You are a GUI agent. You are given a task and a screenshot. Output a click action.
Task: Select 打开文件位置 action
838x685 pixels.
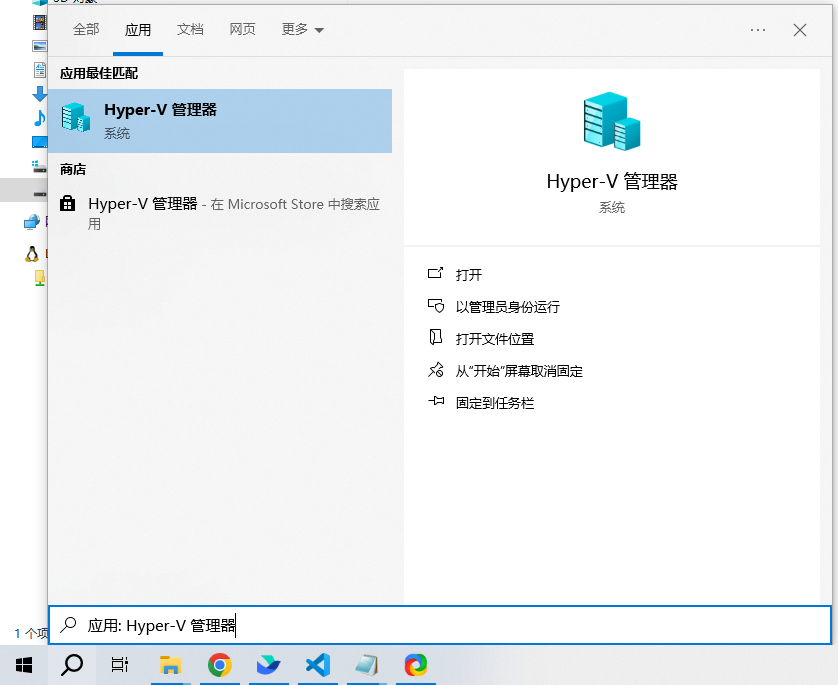[x=495, y=339]
